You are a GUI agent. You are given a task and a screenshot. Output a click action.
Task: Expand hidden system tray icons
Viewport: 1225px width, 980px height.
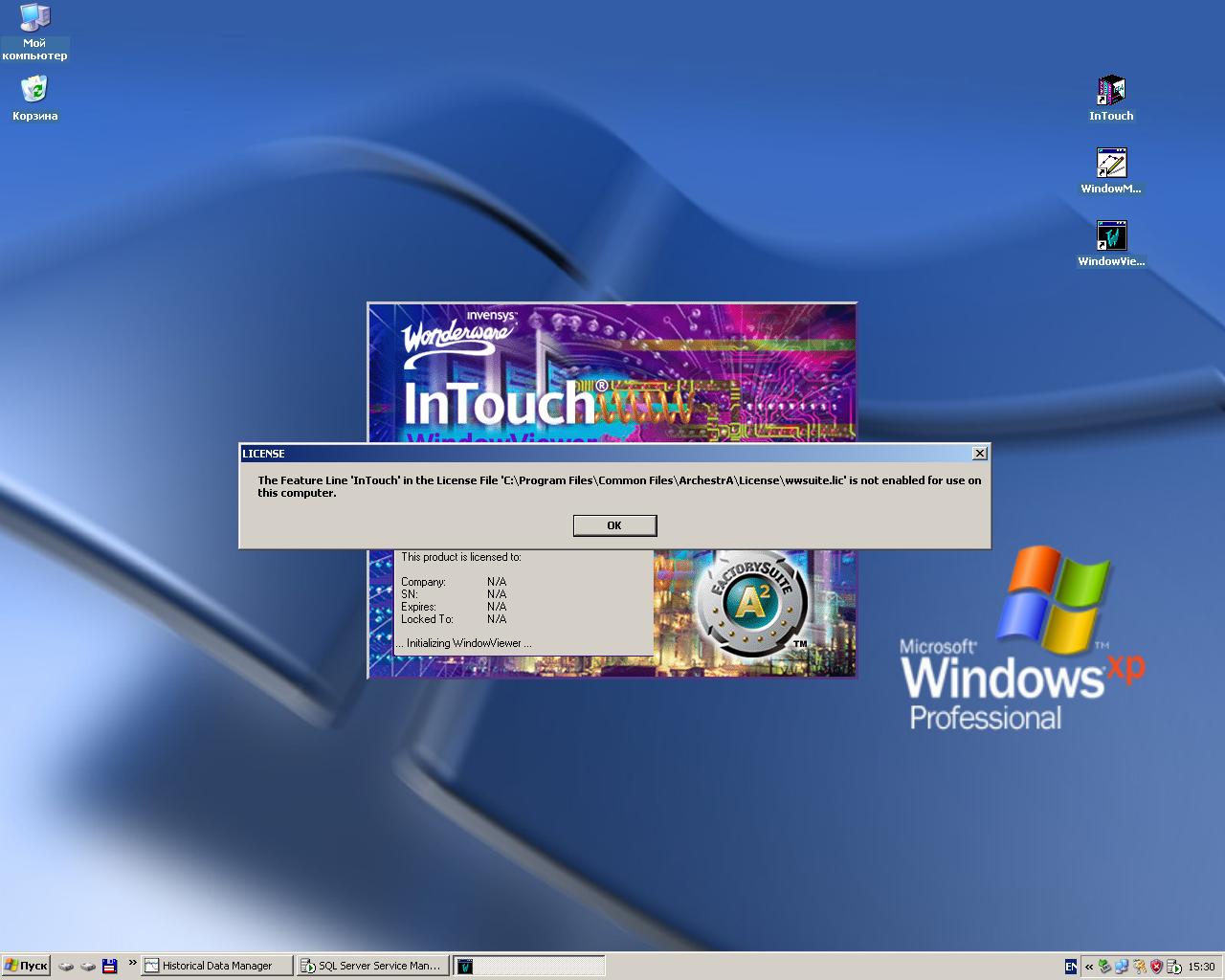click(1089, 967)
